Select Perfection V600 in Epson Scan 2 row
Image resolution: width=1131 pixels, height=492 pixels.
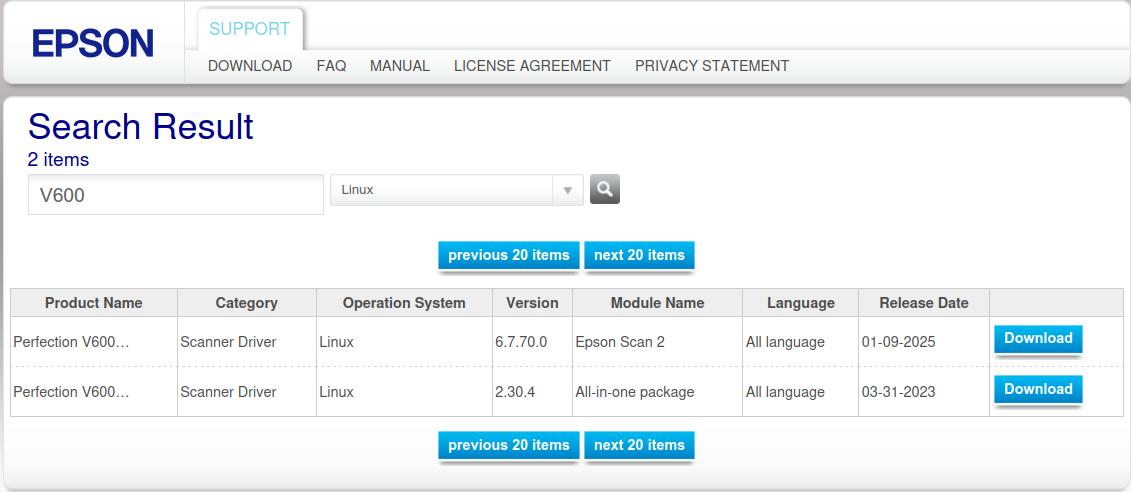[71, 342]
